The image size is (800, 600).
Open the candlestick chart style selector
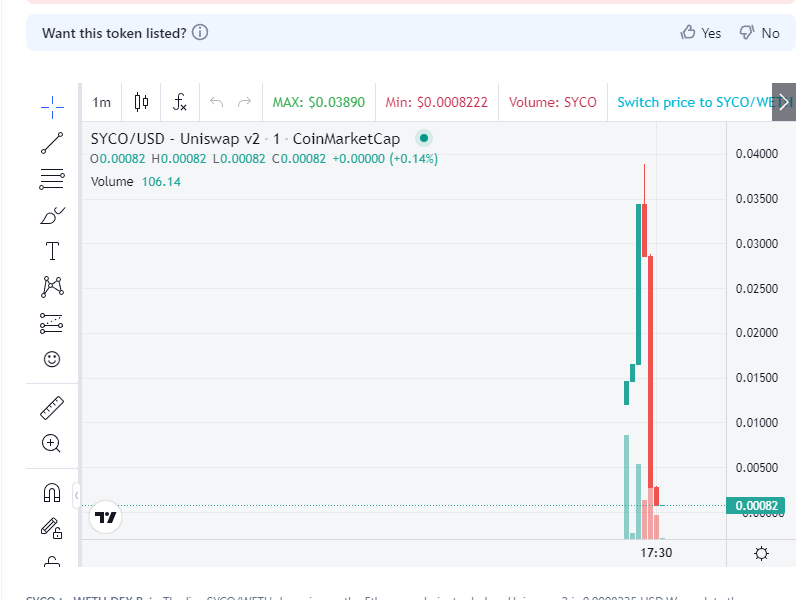140,101
